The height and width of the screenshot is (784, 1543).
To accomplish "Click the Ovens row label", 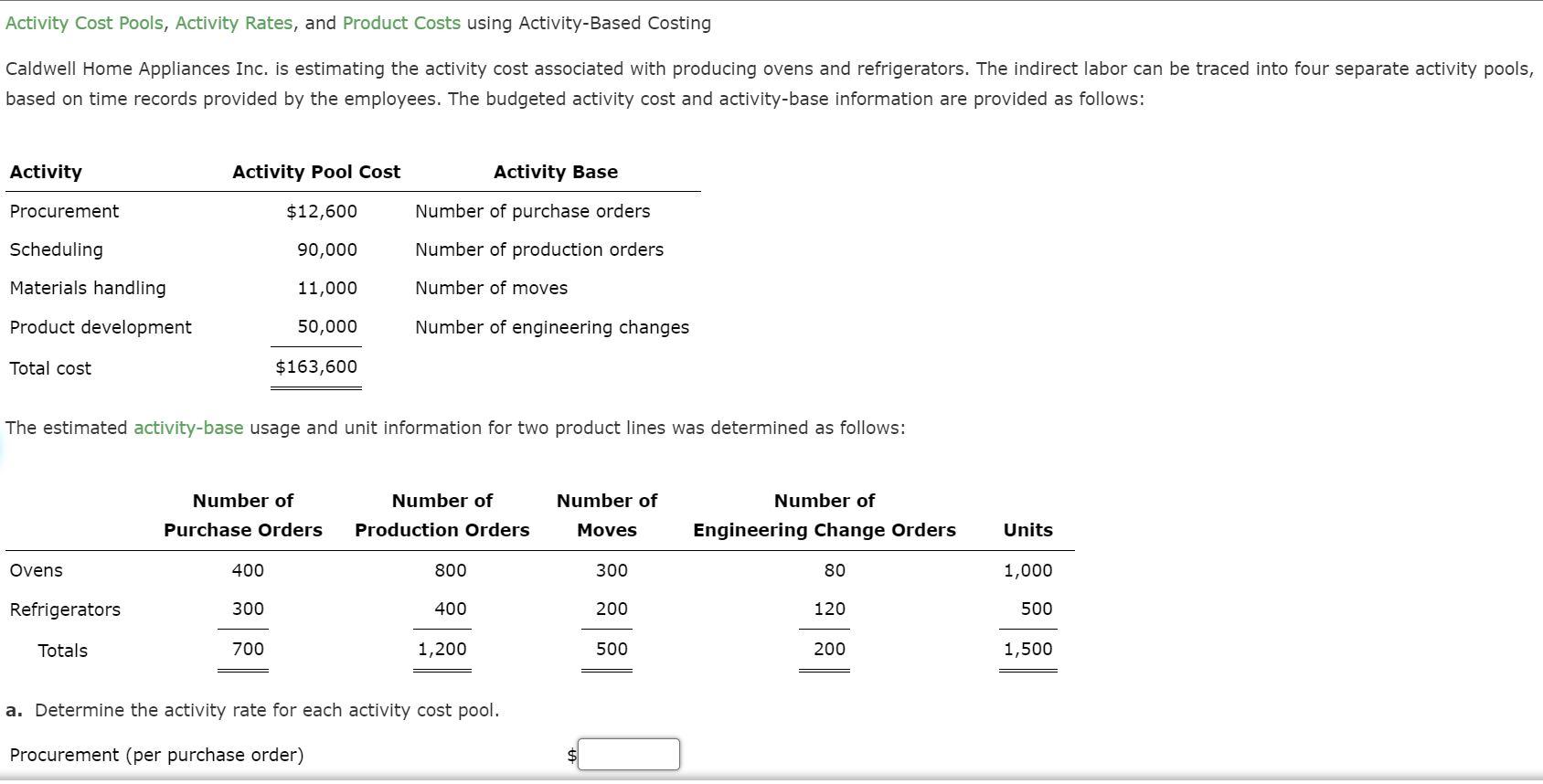I will pos(37,570).
